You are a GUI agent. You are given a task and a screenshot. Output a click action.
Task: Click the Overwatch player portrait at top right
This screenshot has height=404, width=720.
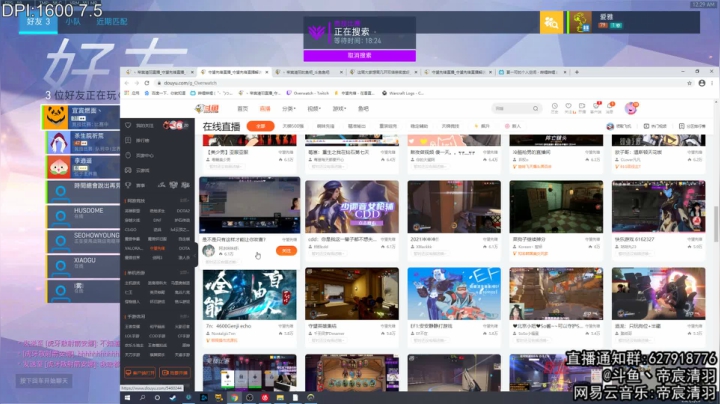580,22
